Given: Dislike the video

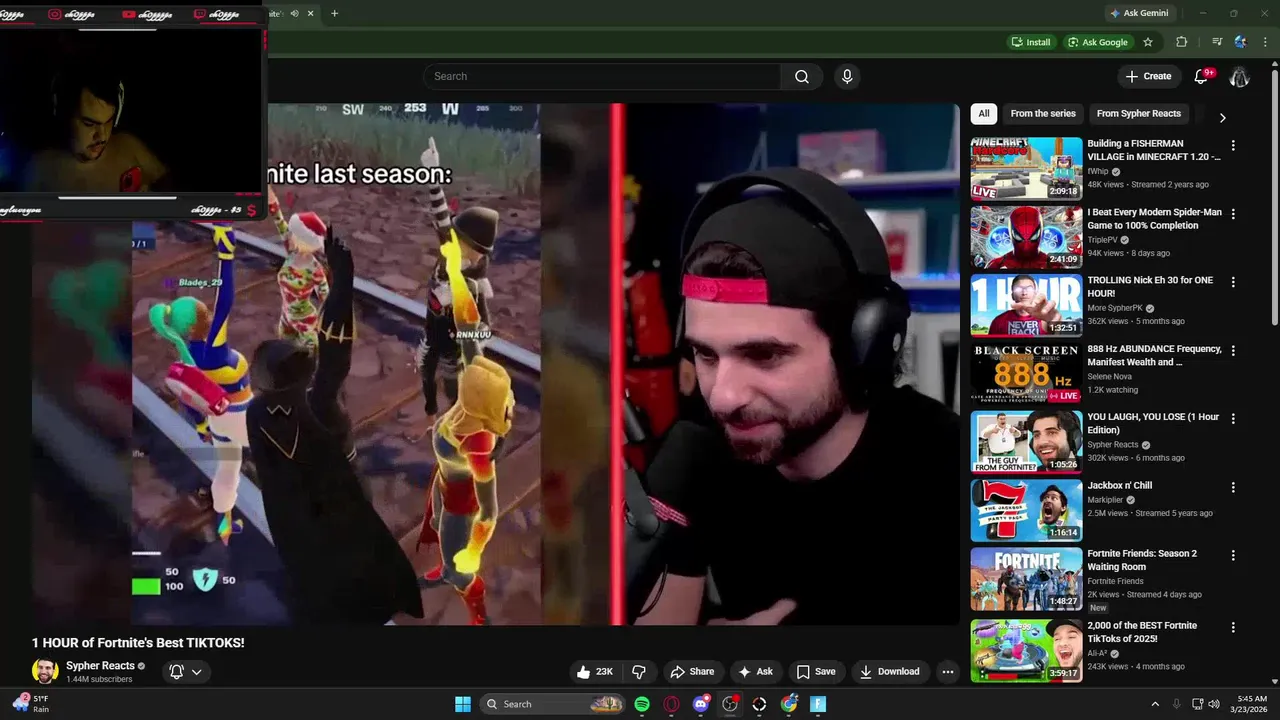Looking at the screenshot, I should point(638,672).
